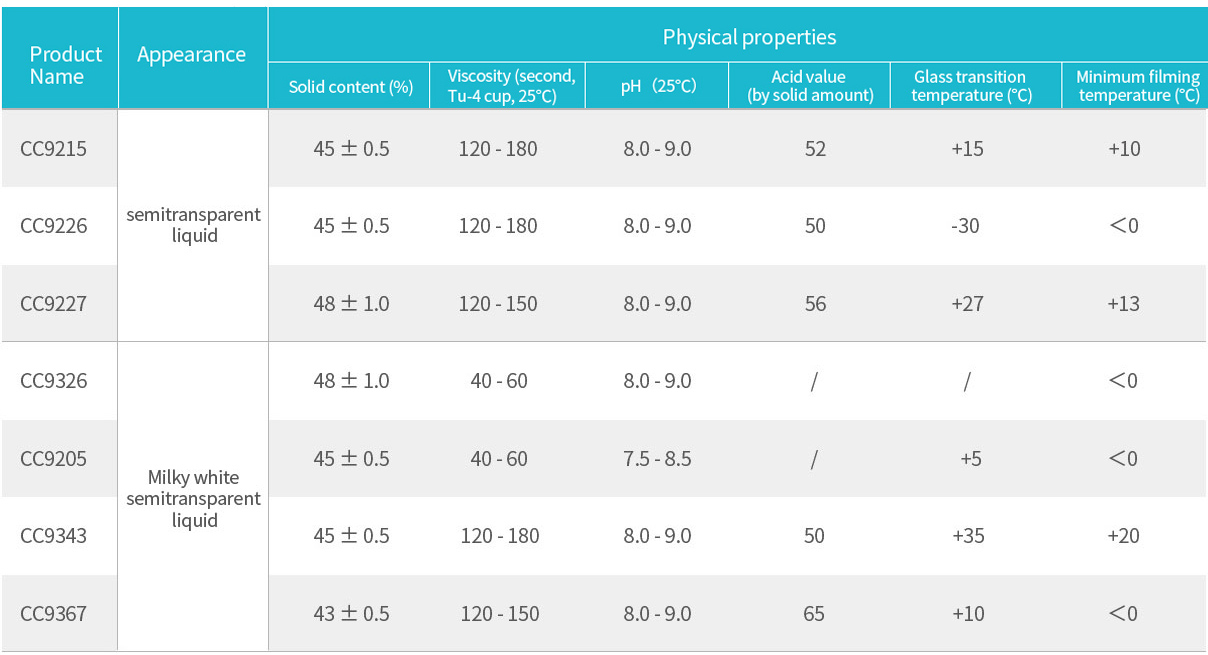The width and height of the screenshot is (1208, 655).
Task: Click the Product Name column header
Action: 66,65
